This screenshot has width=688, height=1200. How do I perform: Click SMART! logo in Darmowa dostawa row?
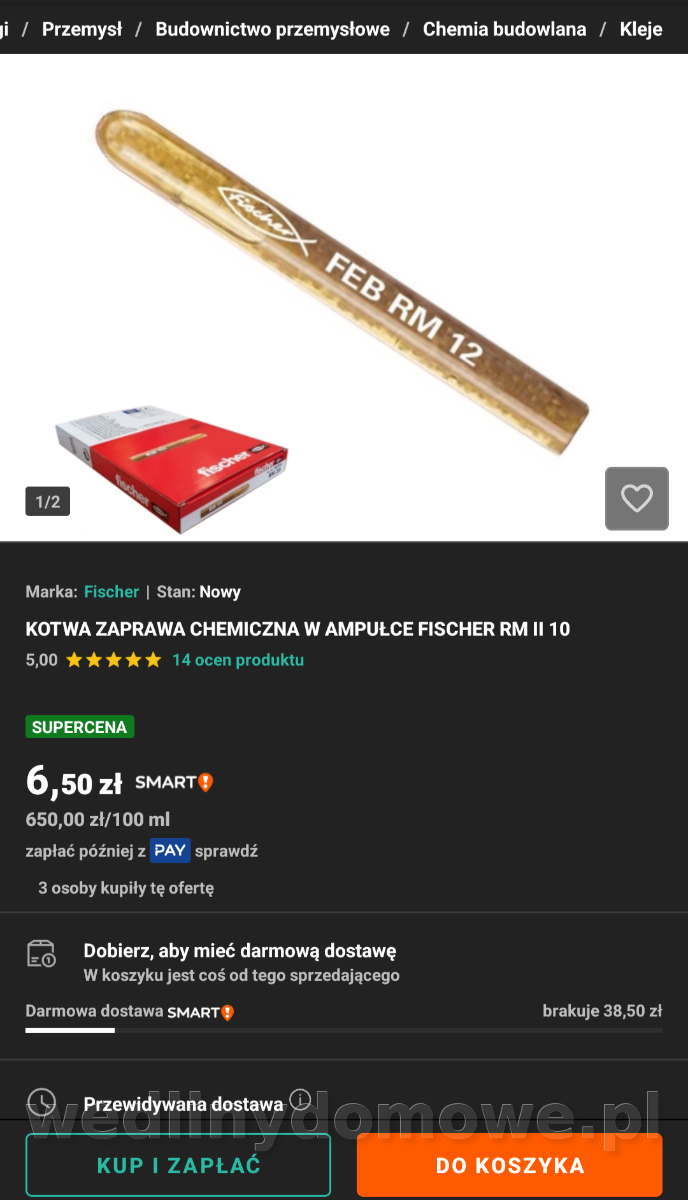pos(200,1012)
